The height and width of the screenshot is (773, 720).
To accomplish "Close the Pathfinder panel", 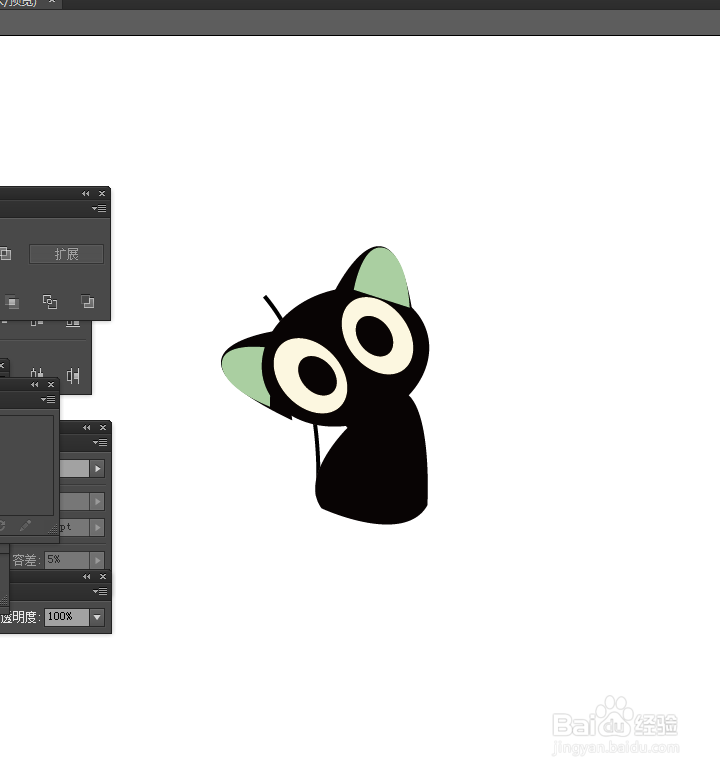I will click(x=102, y=194).
